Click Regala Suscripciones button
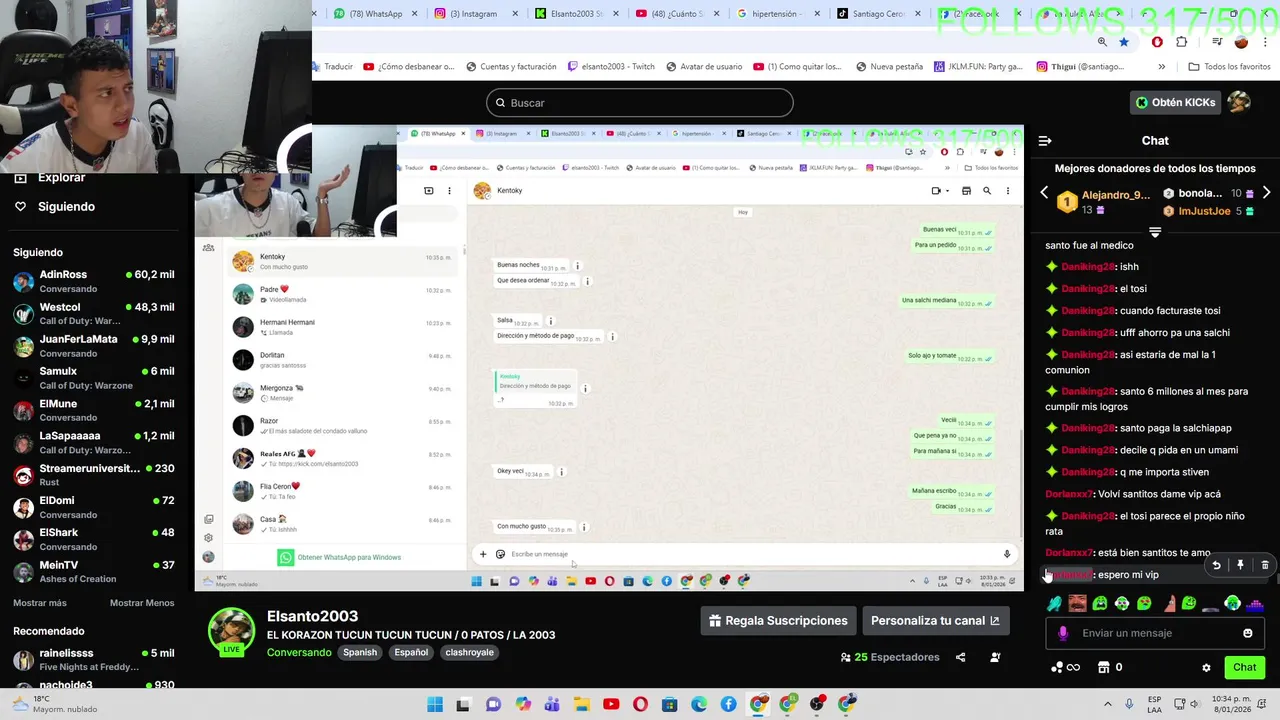The width and height of the screenshot is (1280, 720). 779,621
